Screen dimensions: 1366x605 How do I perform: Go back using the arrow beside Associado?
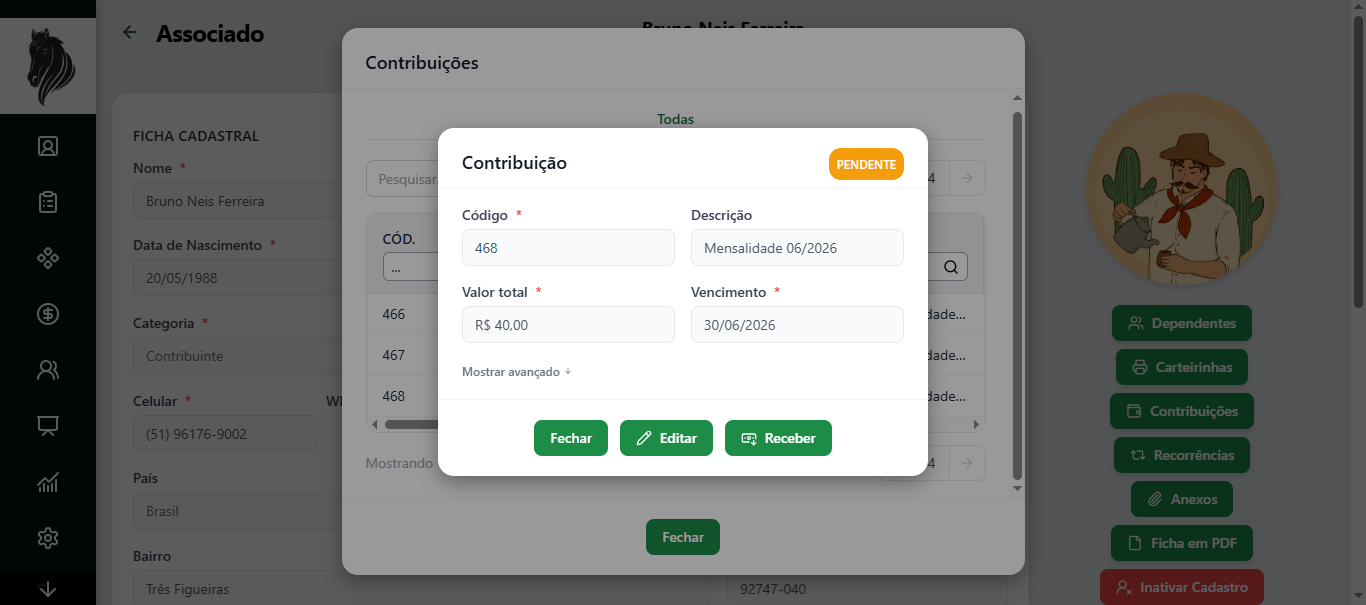click(x=130, y=33)
